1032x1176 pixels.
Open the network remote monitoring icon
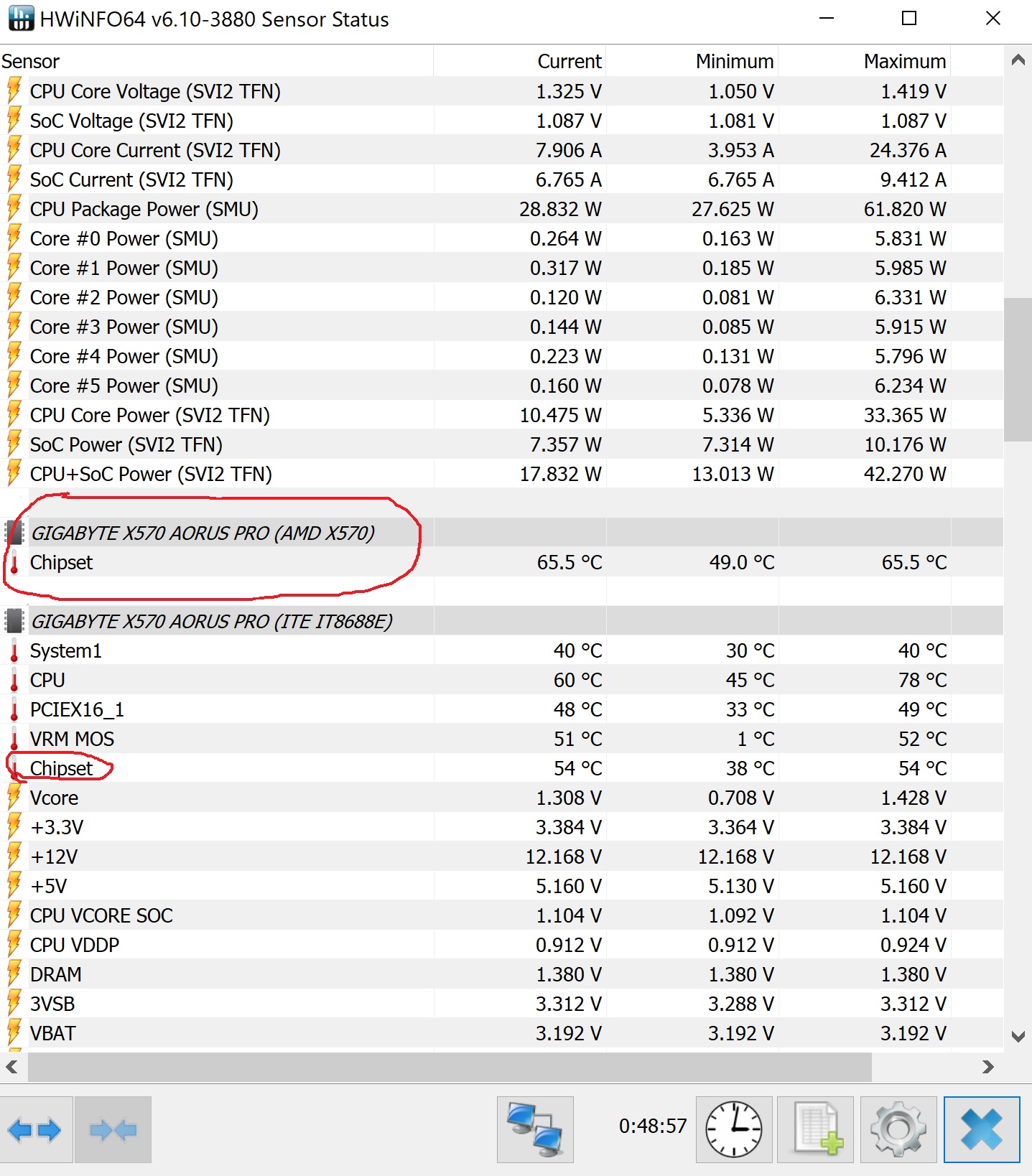click(x=535, y=1130)
